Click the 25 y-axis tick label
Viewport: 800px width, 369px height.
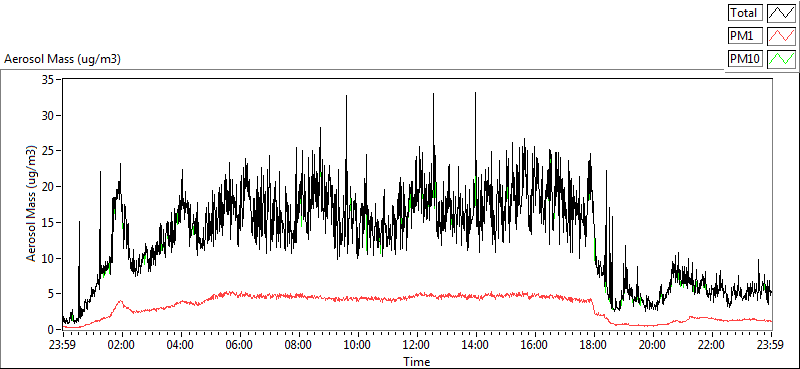click(49, 152)
